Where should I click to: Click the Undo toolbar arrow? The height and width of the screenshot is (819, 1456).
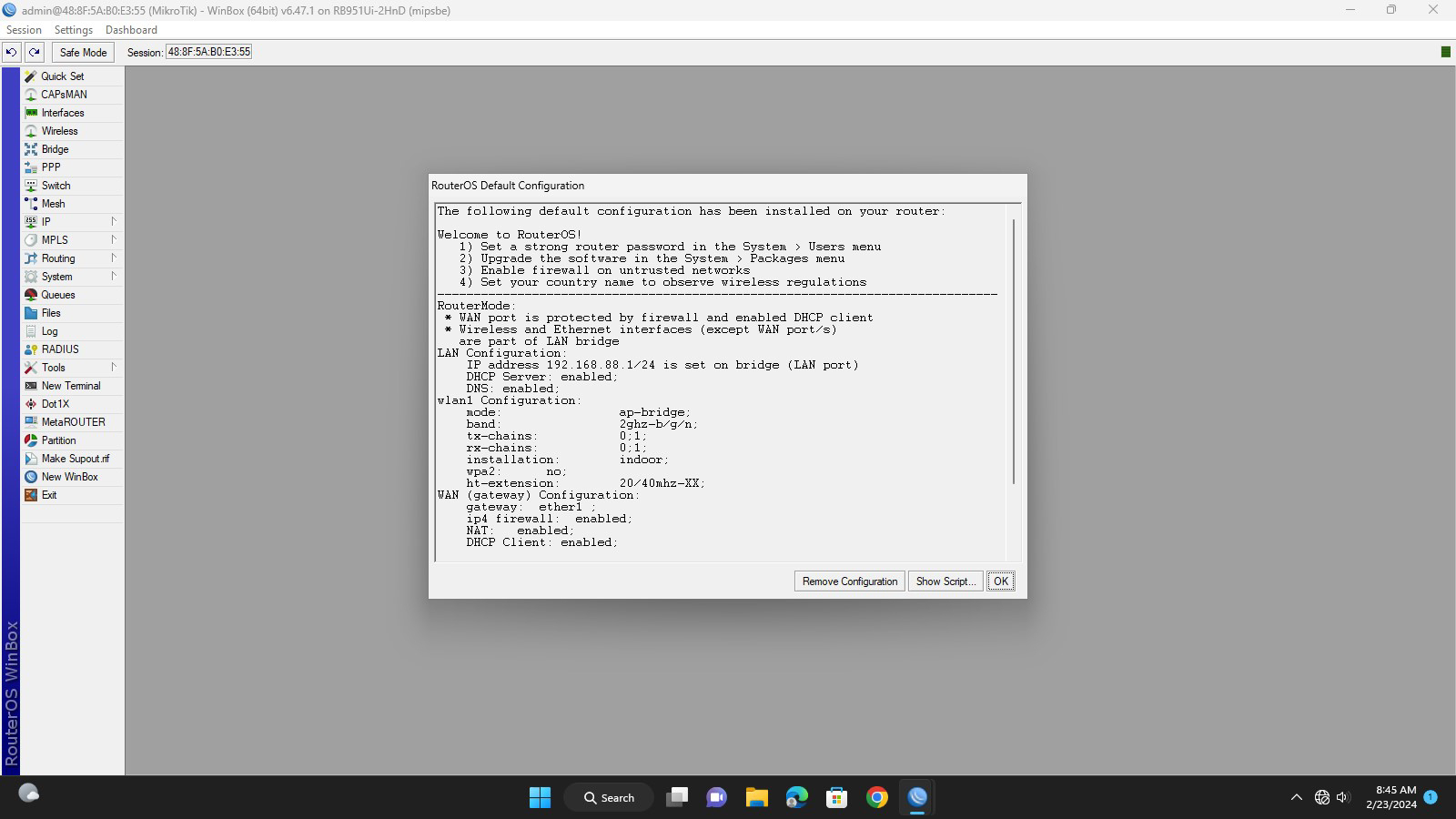pyautogui.click(x=11, y=52)
